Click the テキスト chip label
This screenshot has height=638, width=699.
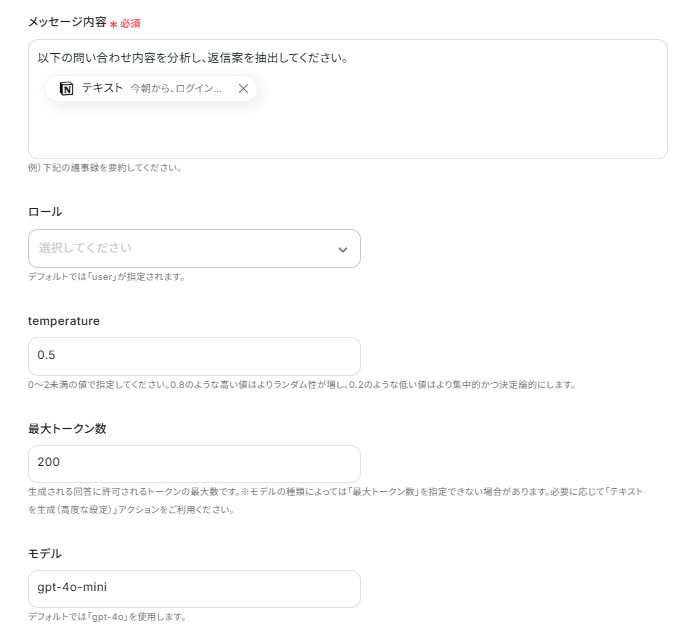[102, 88]
